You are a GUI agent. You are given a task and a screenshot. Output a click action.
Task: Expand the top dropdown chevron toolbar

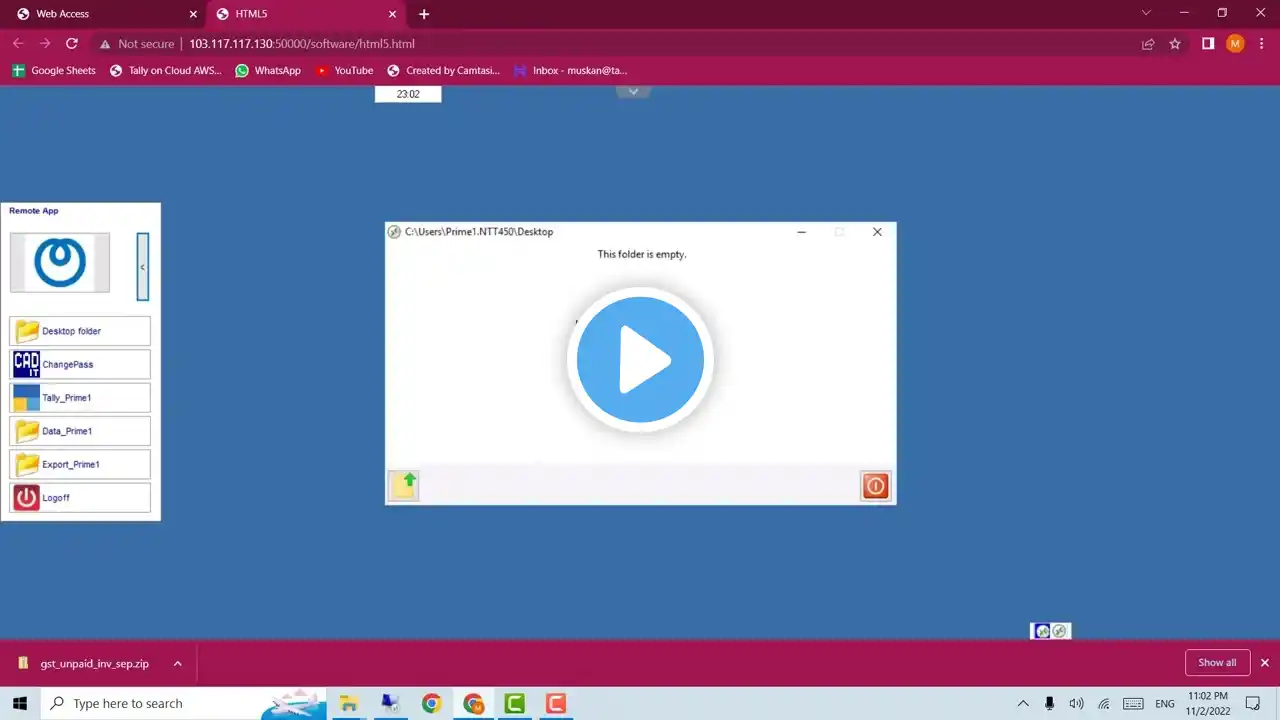click(633, 91)
